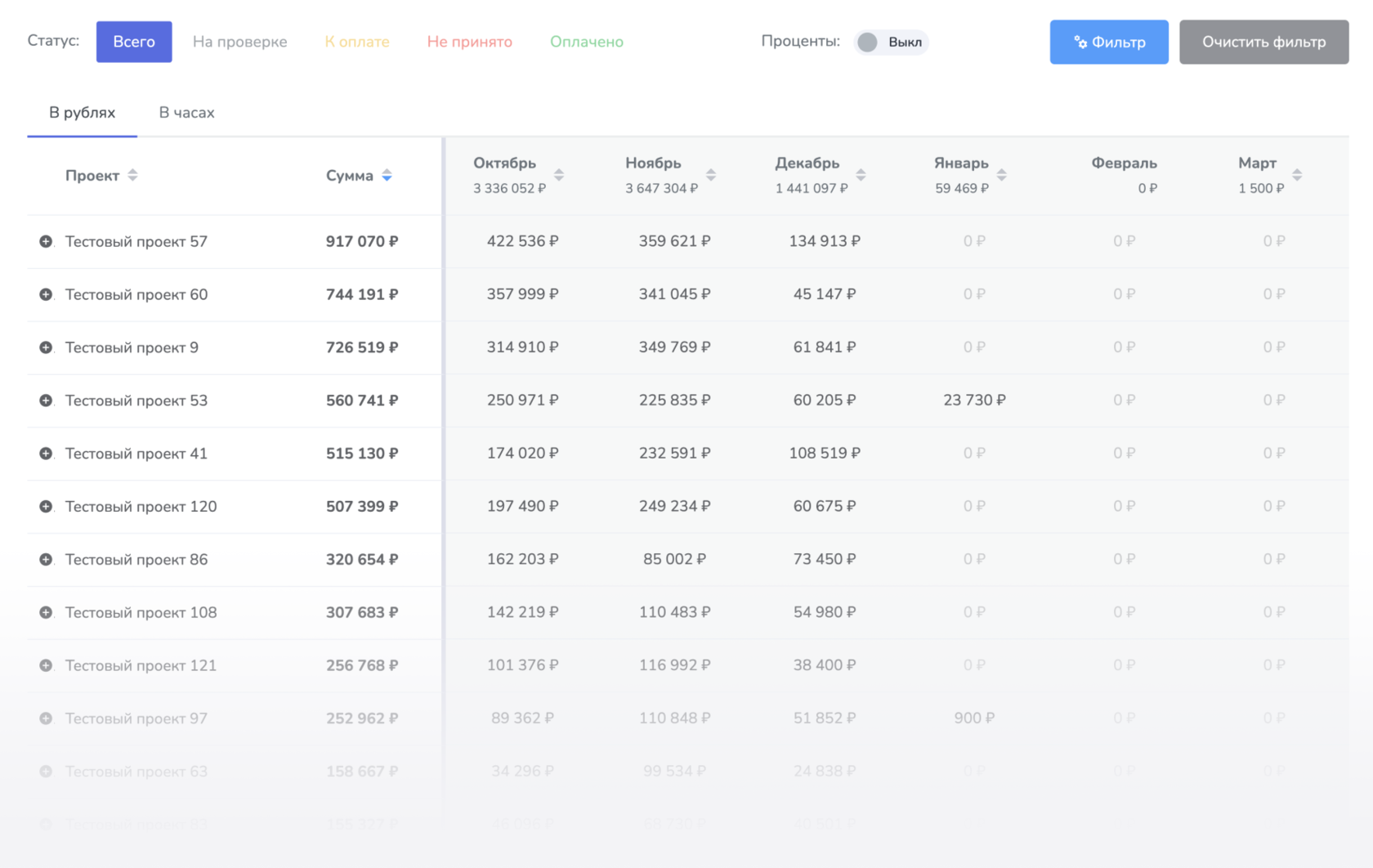The image size is (1373, 868).
Task: Sort by Март column arrows
Action: pyautogui.click(x=1297, y=175)
